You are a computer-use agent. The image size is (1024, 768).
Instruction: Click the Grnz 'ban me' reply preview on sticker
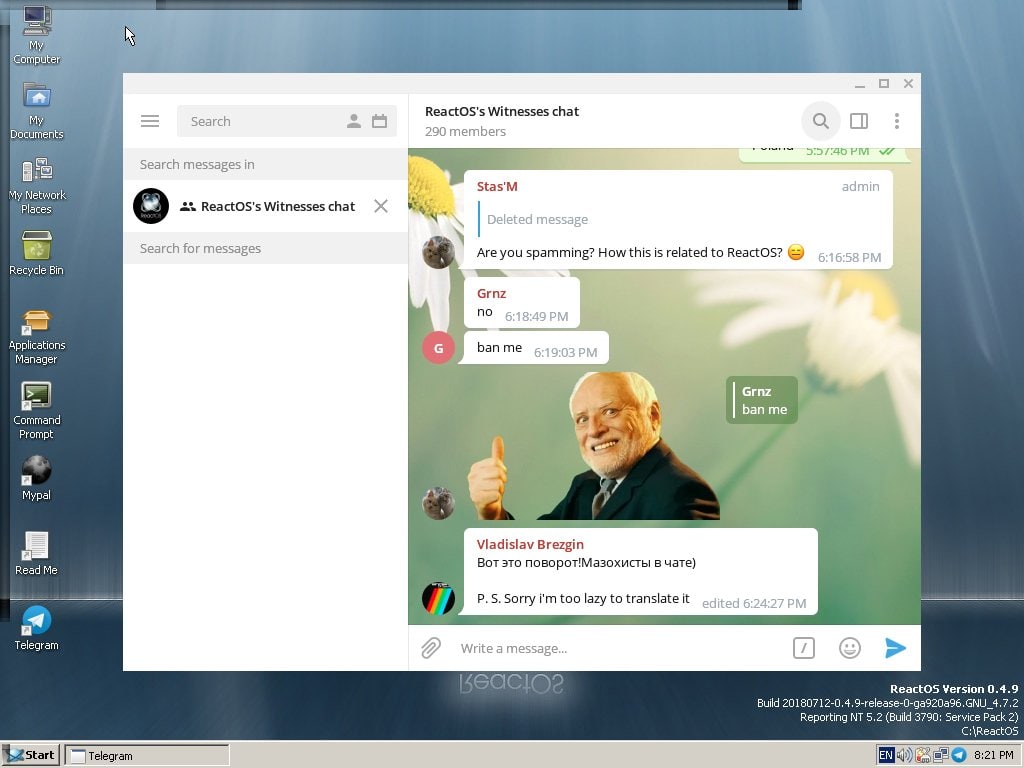tap(762, 400)
